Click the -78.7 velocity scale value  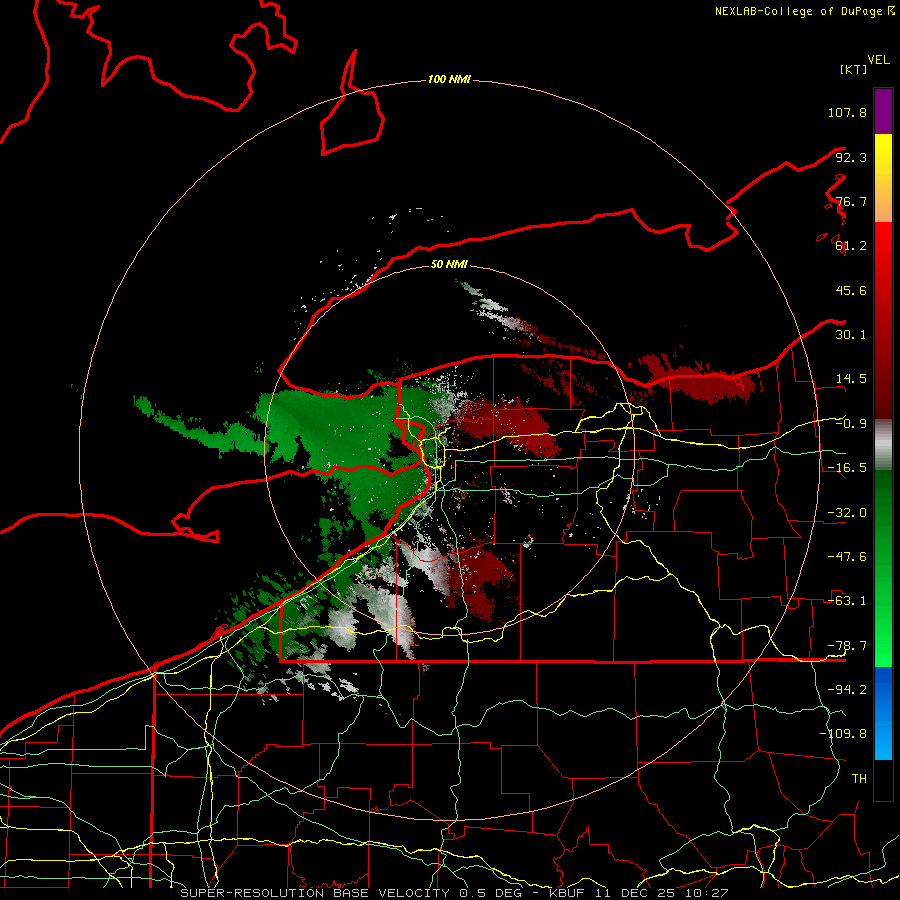click(x=847, y=646)
